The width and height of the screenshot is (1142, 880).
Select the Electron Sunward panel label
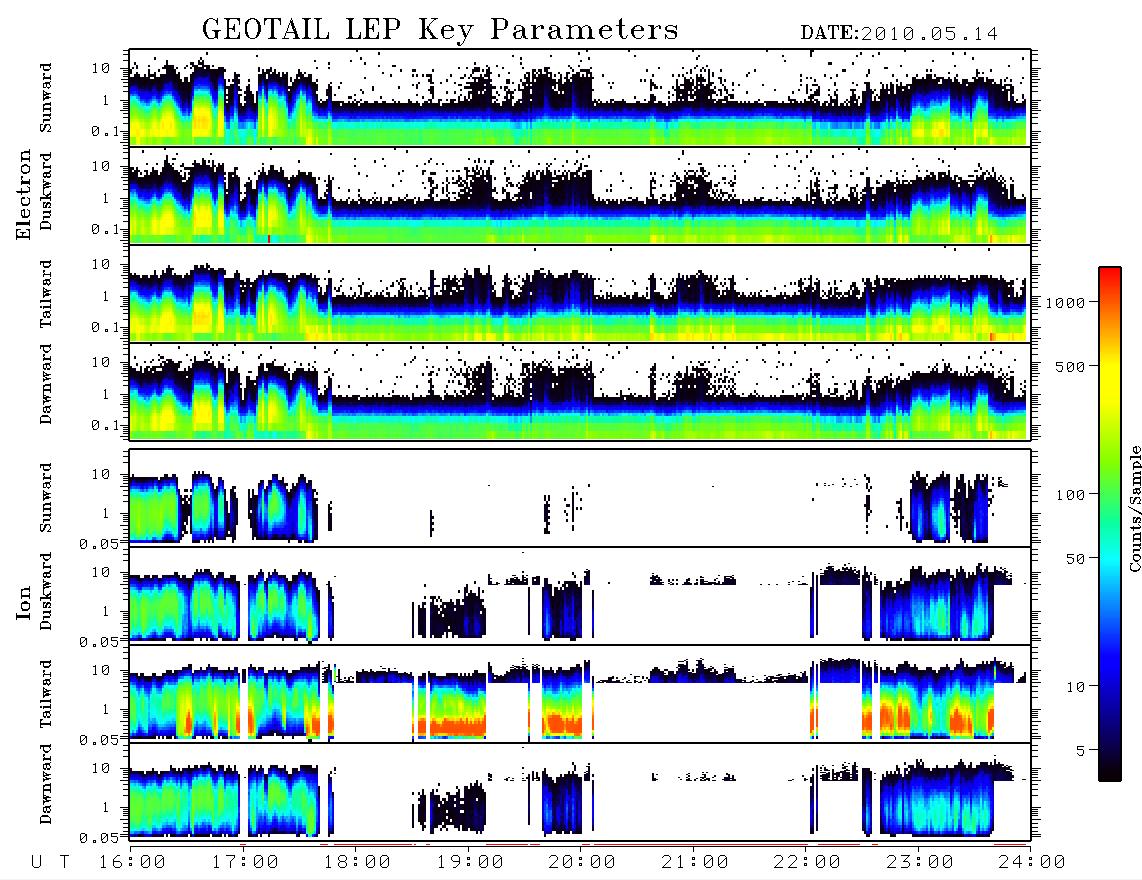46,98
